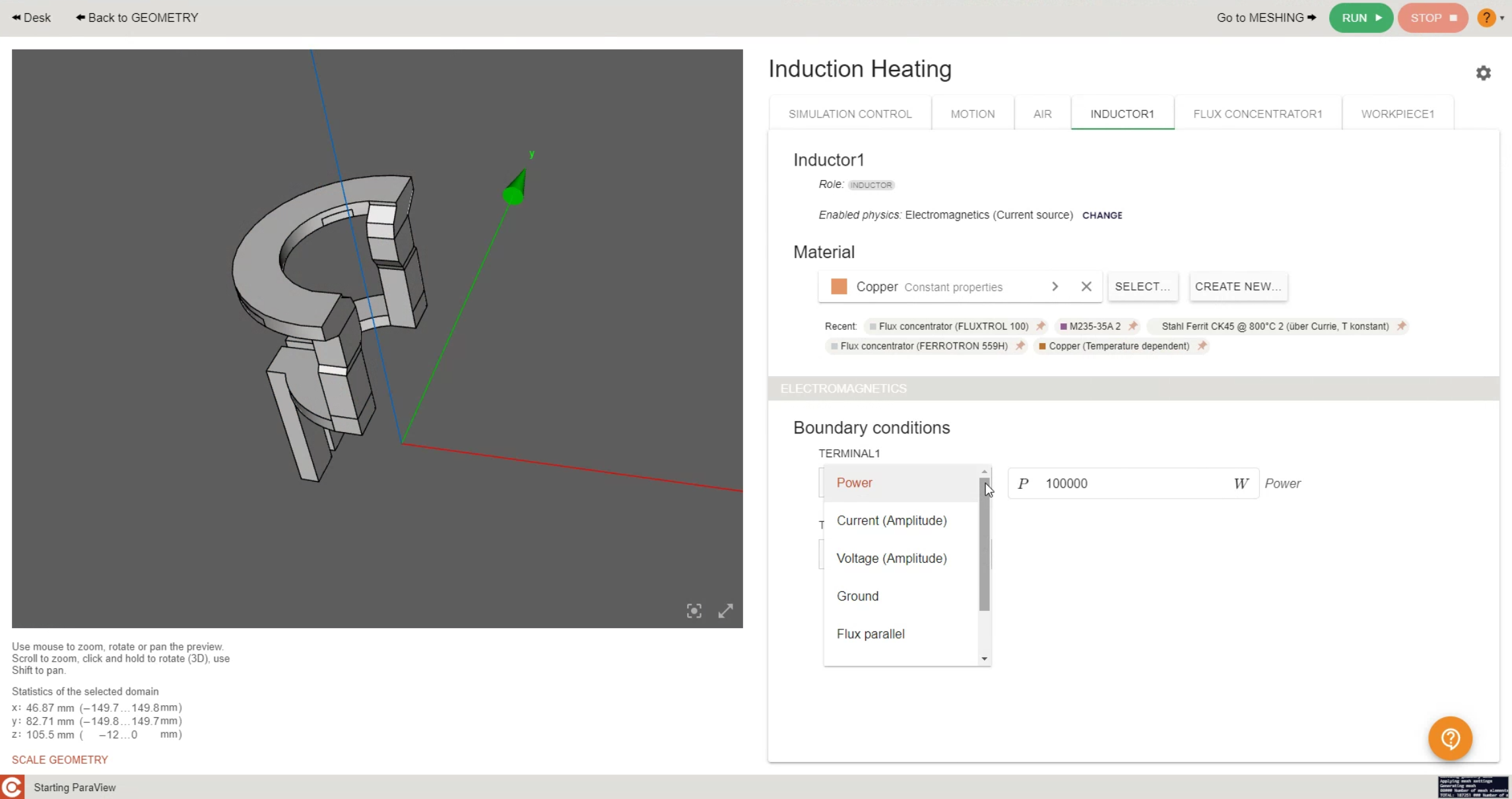
Task: Click the CREATE NEW material button
Action: [x=1237, y=287]
